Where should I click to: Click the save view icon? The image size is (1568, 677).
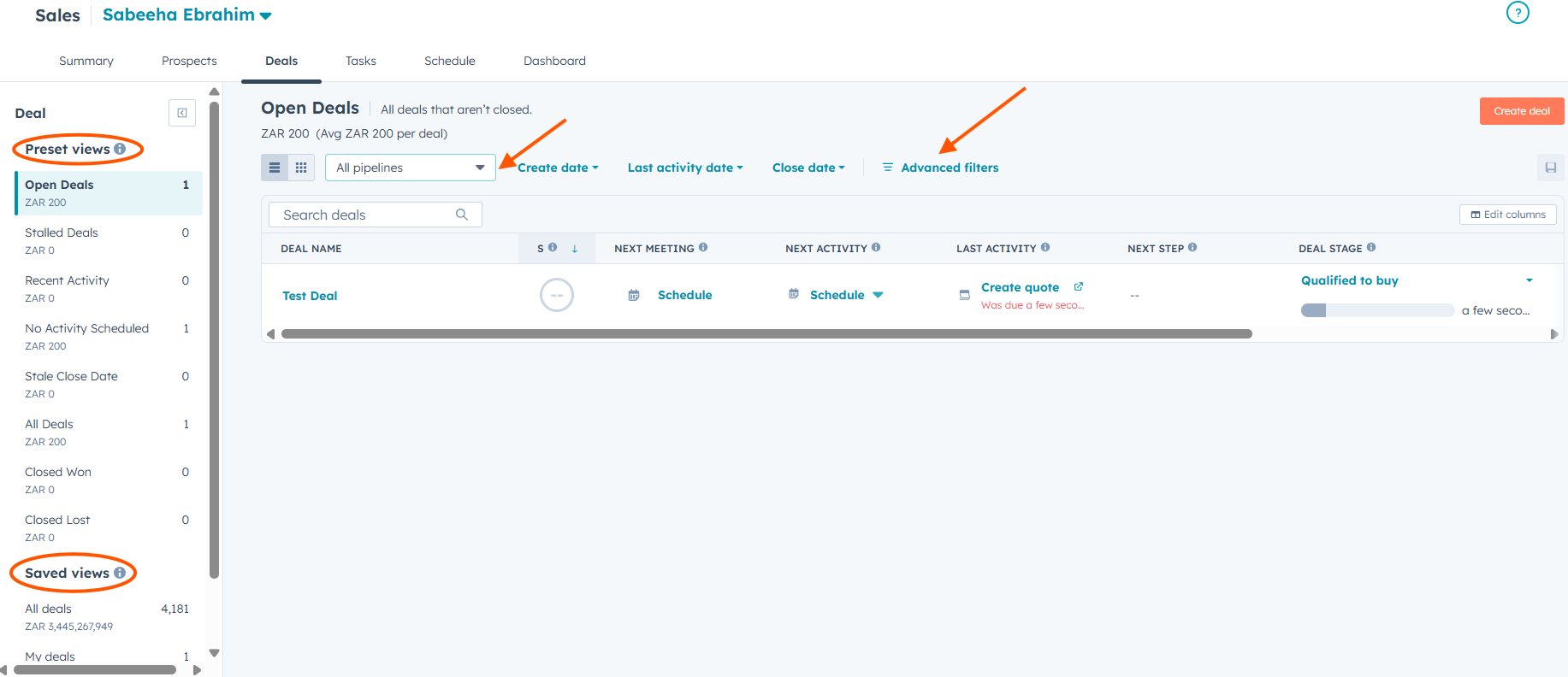1550,168
